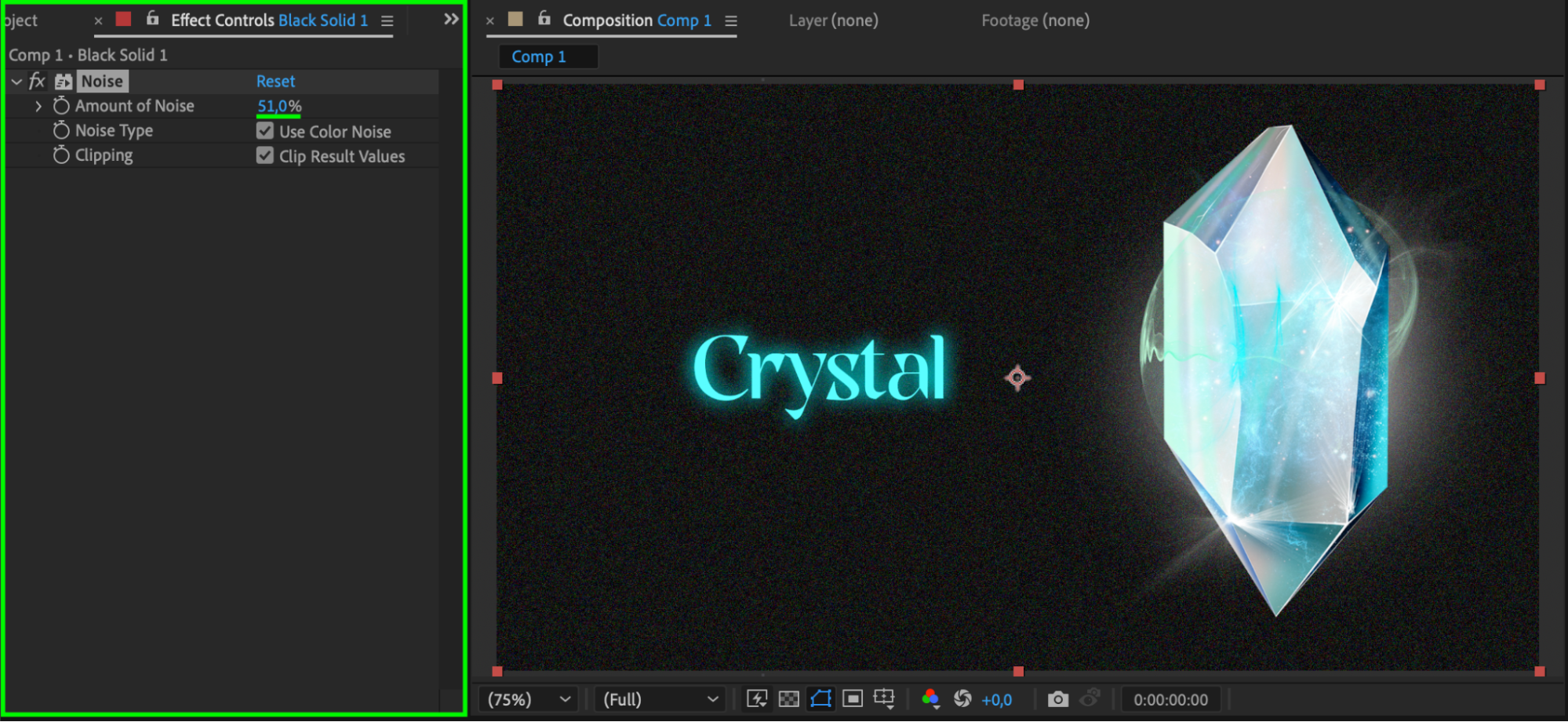This screenshot has height=722, width=1568.
Task: Open the 75% magnification dropdown
Action: (x=528, y=699)
